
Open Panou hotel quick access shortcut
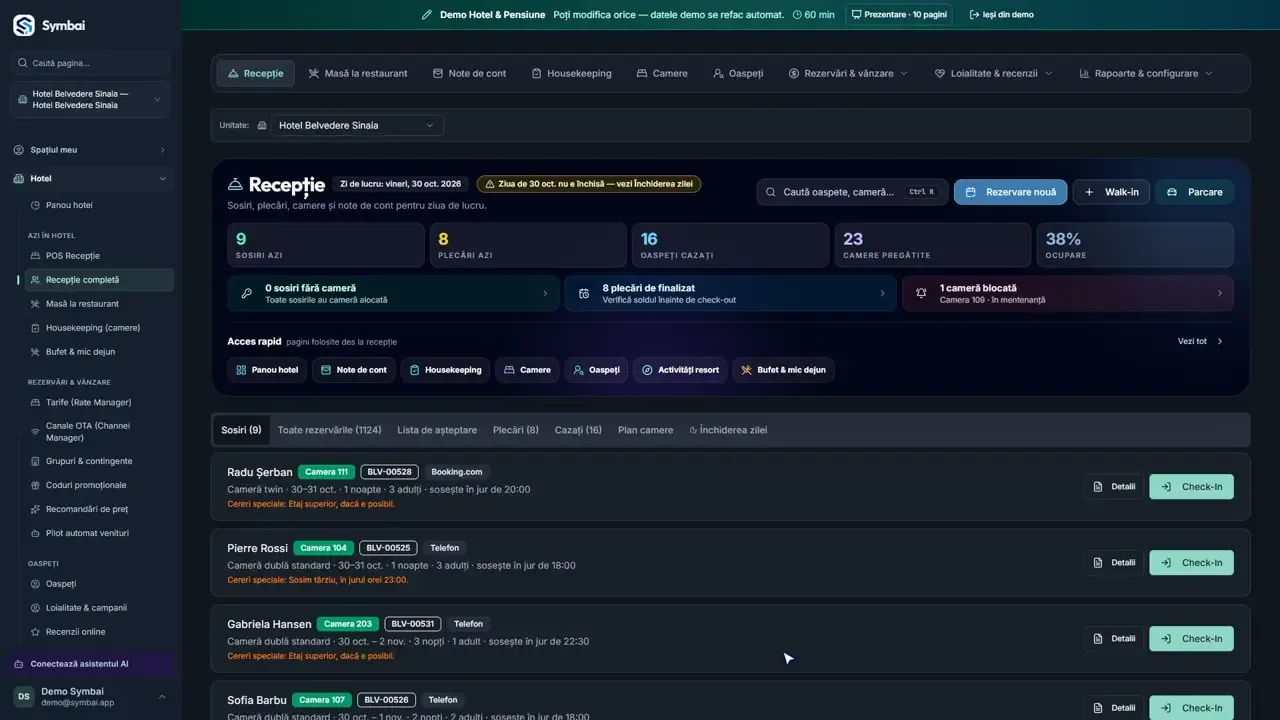click(267, 370)
